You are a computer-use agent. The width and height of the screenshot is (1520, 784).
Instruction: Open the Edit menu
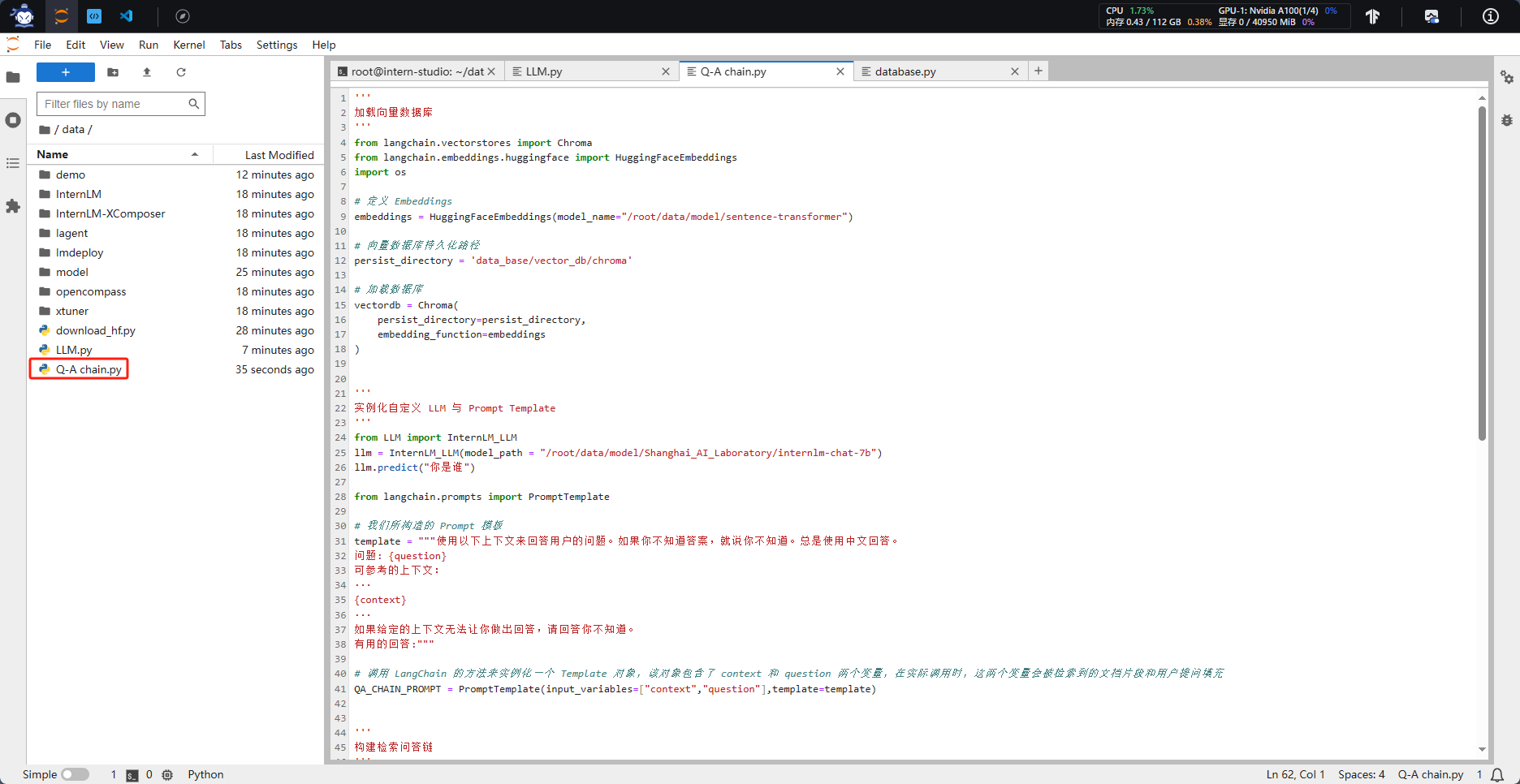pos(76,45)
